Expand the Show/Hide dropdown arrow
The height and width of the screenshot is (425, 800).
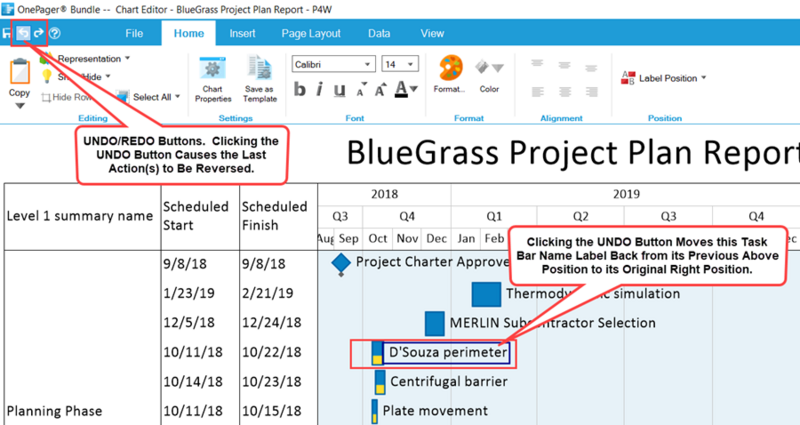tap(108, 77)
